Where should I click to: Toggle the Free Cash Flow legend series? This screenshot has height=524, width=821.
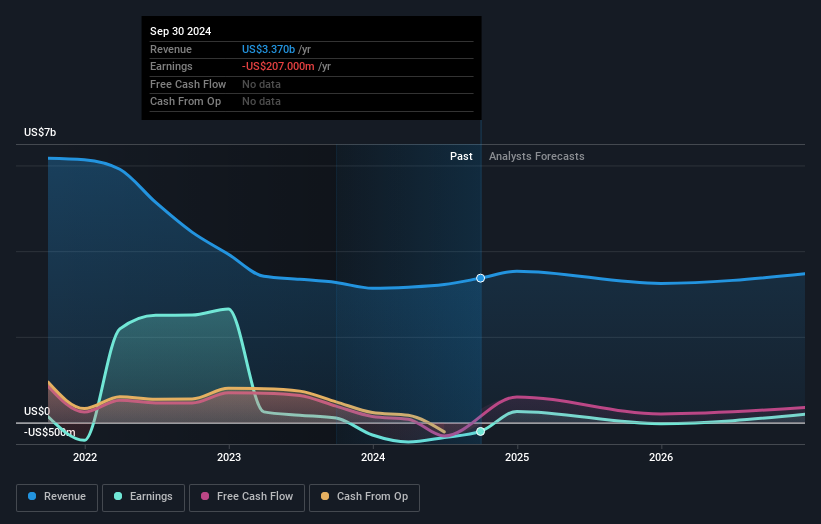tap(247, 497)
